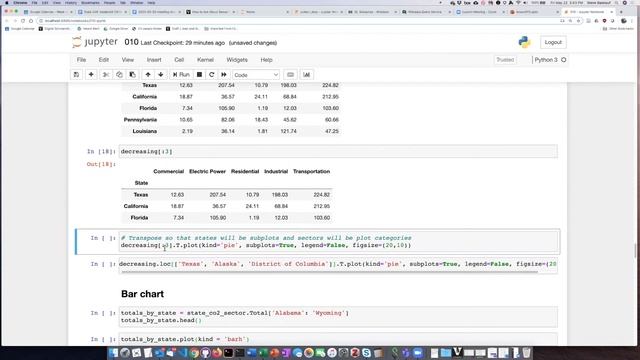Image resolution: width=640 pixels, height=360 pixels.
Task: Click the Louisiana row label
Action: 144,131
